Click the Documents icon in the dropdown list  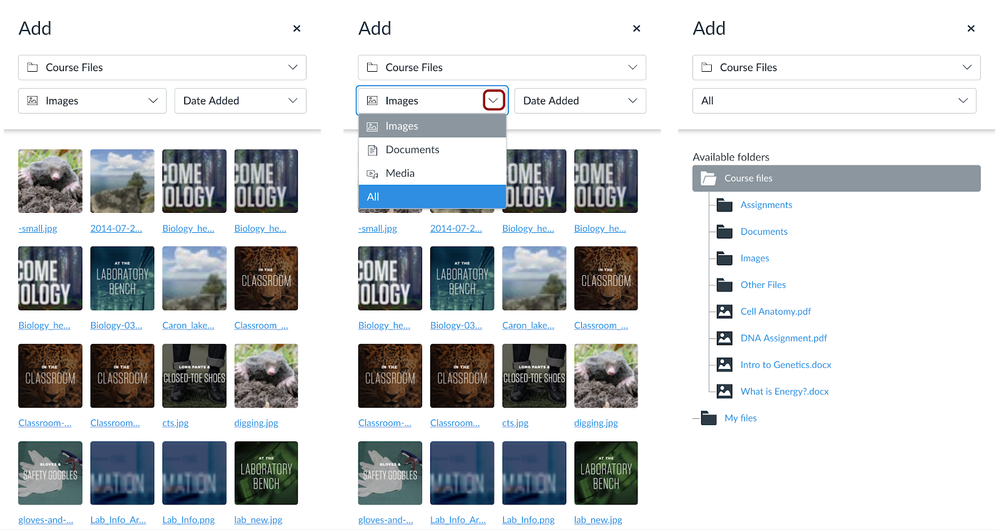tap(373, 150)
